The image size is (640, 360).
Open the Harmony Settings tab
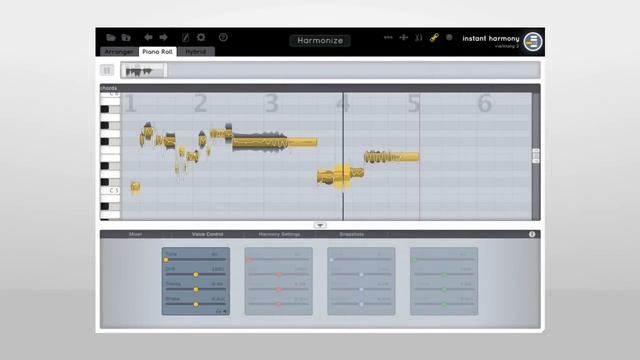[280, 234]
